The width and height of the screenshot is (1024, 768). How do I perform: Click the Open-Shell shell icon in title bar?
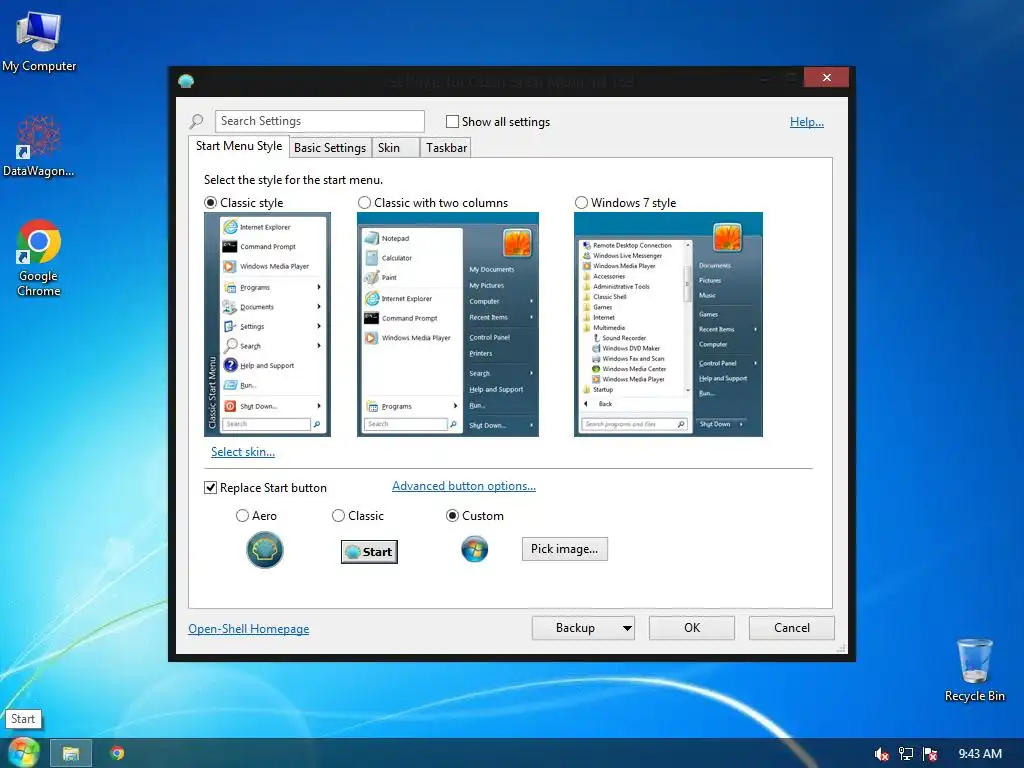pos(186,81)
